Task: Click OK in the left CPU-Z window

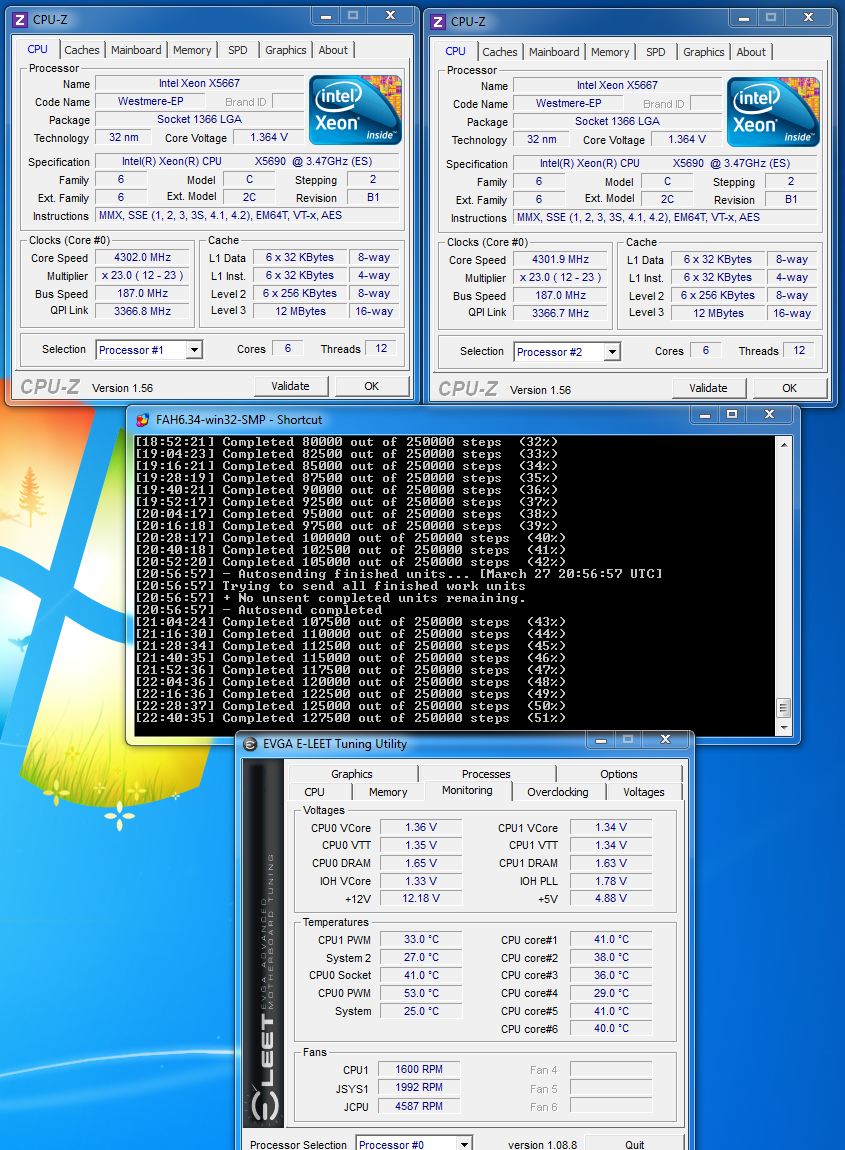Action: (372, 386)
